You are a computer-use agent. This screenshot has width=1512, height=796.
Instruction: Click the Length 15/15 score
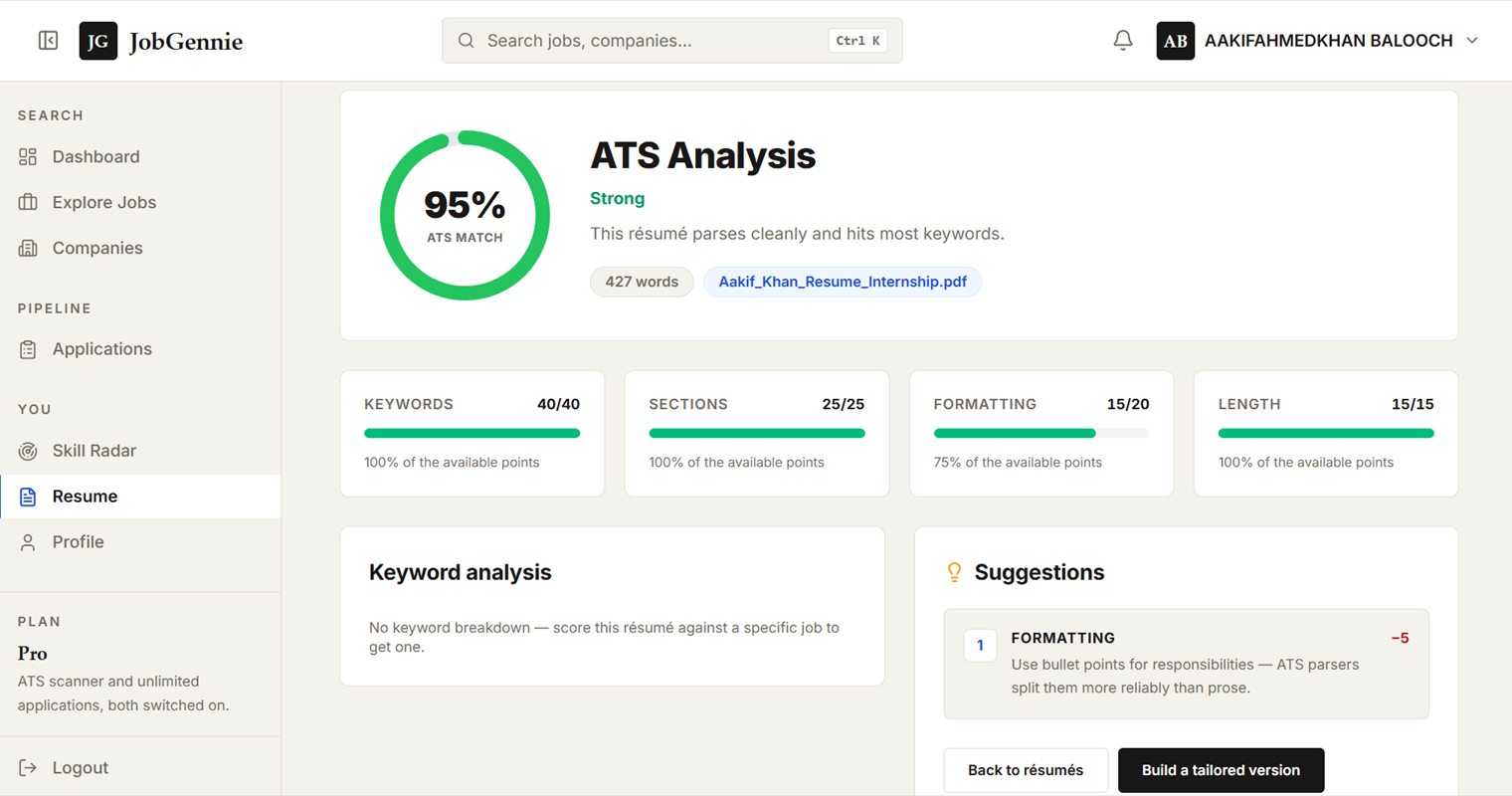click(1413, 404)
